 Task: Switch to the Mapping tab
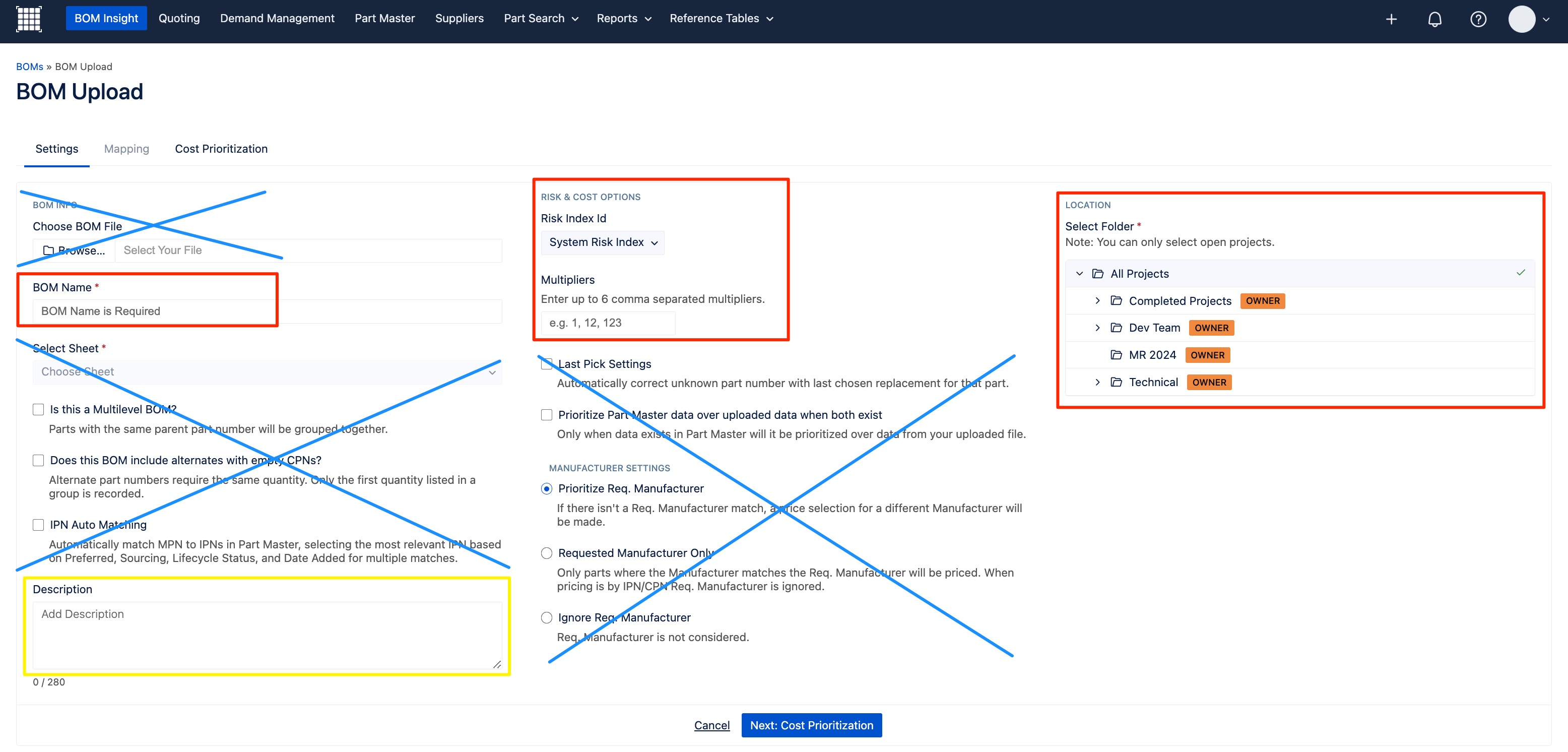(126, 149)
